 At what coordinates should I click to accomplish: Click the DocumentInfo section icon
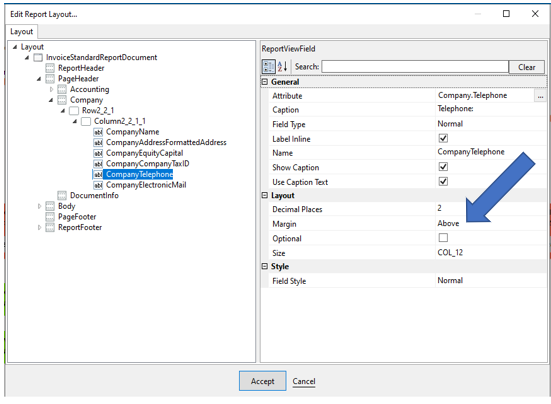point(62,195)
